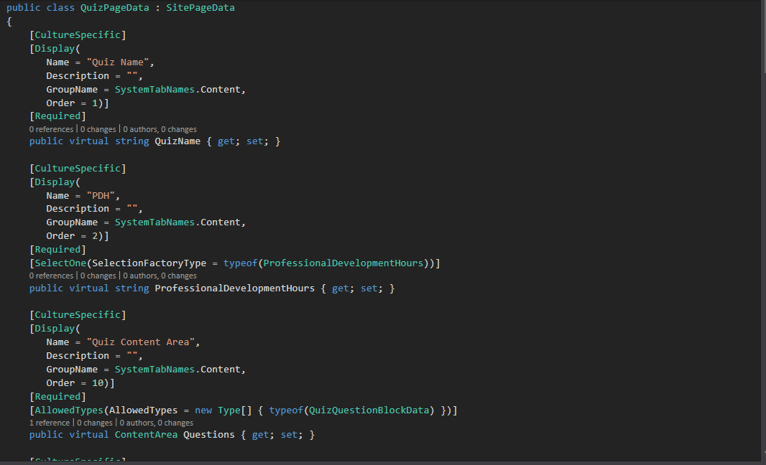This screenshot has height=465, width=766.
Task: Click the ContentArea return type
Action: (146, 435)
